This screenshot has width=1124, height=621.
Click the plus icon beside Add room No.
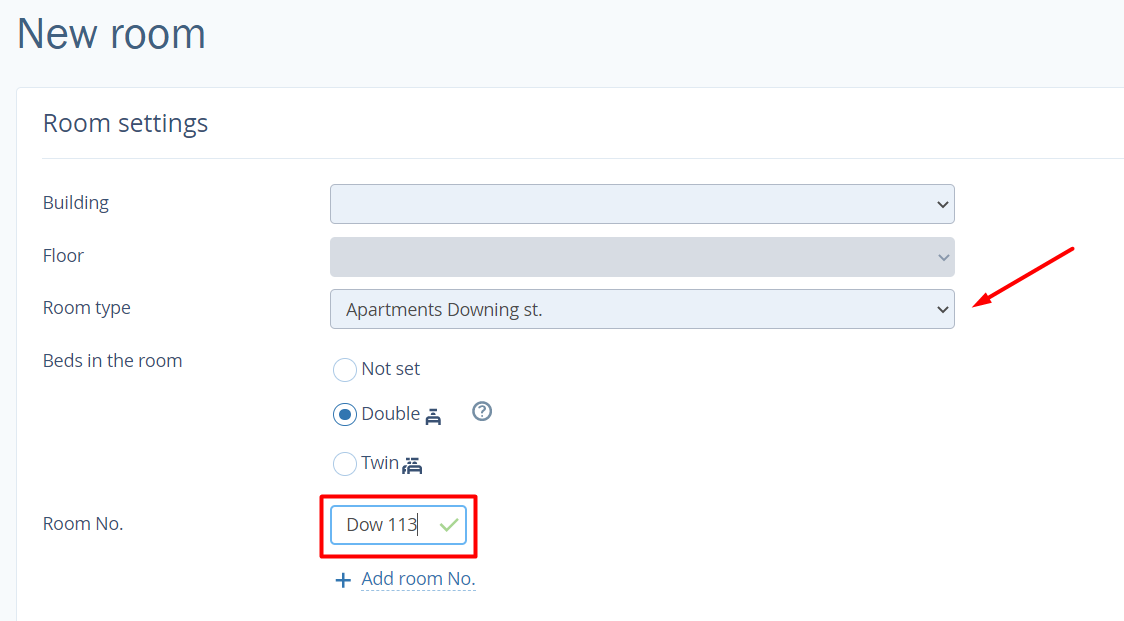pos(343,580)
